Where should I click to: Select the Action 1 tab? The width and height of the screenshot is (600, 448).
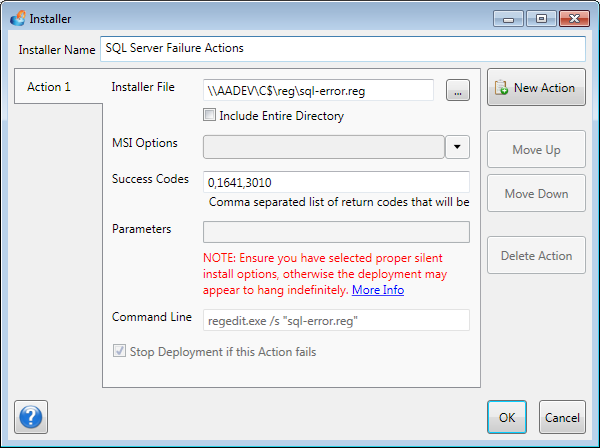(58, 87)
